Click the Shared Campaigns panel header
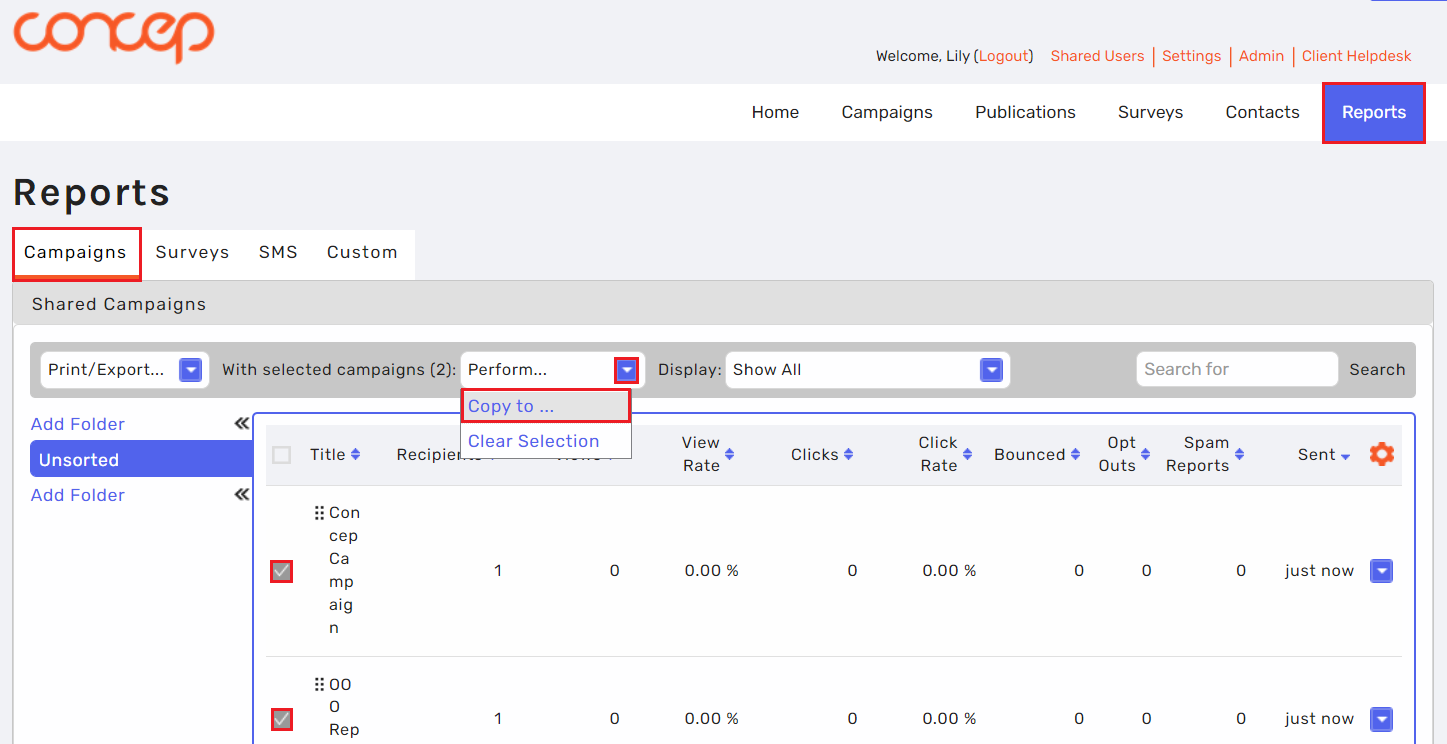 pyautogui.click(x=723, y=304)
